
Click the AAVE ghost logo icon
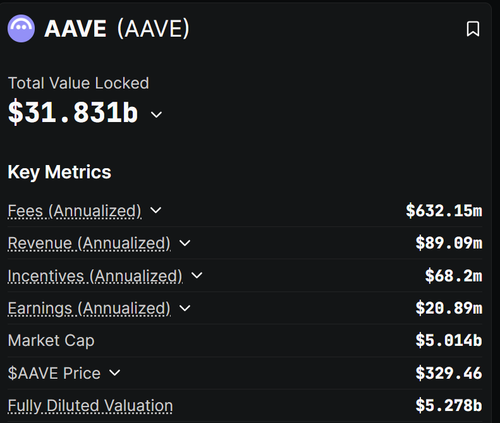pos(21,28)
